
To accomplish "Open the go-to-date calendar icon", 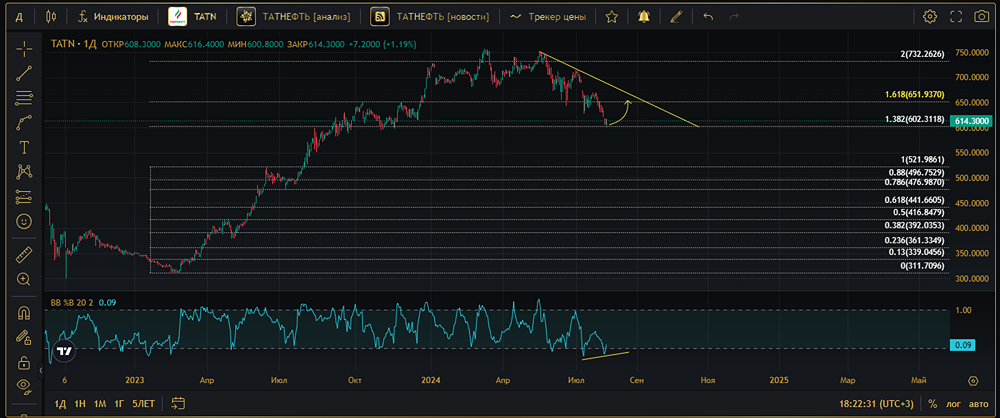I will coord(178,403).
